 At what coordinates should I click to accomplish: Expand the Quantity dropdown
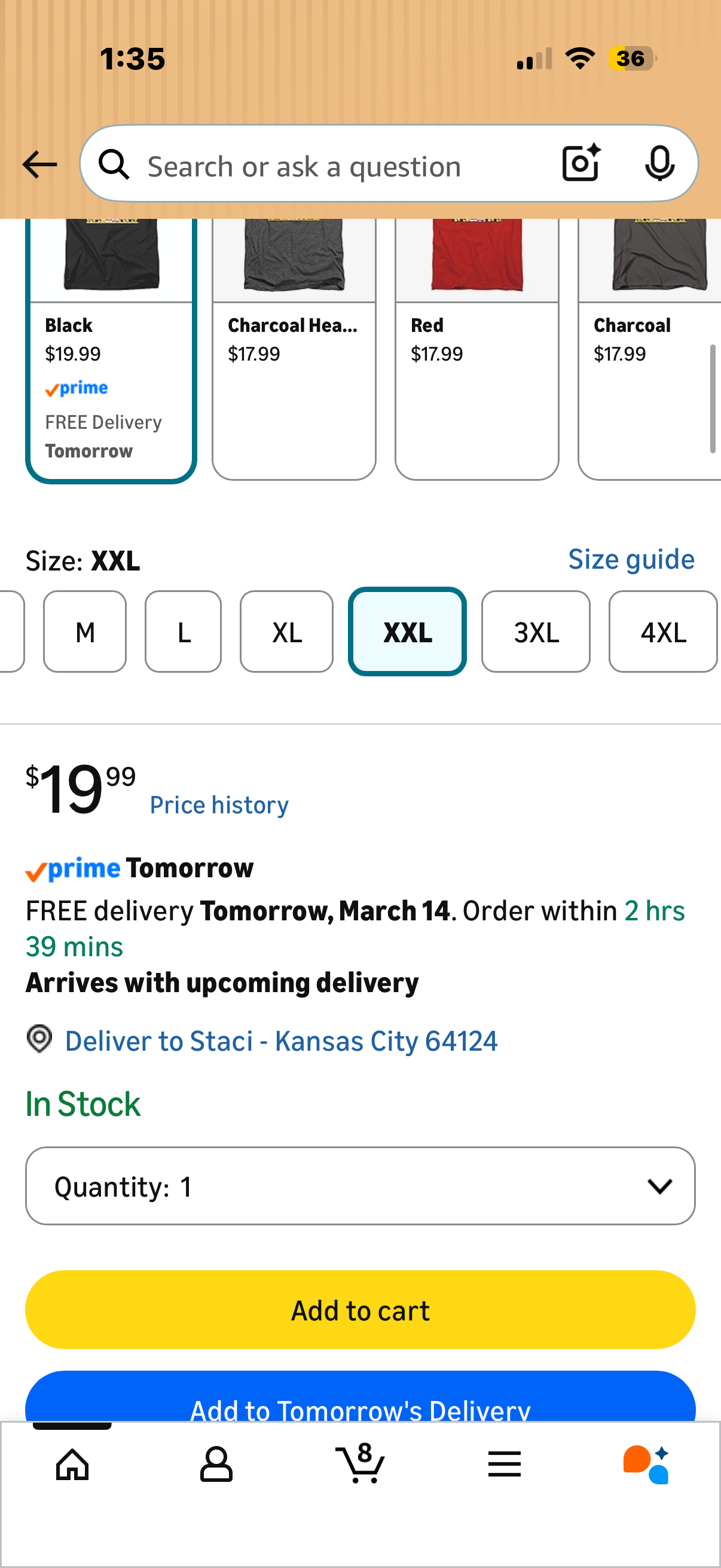pyautogui.click(x=360, y=1186)
